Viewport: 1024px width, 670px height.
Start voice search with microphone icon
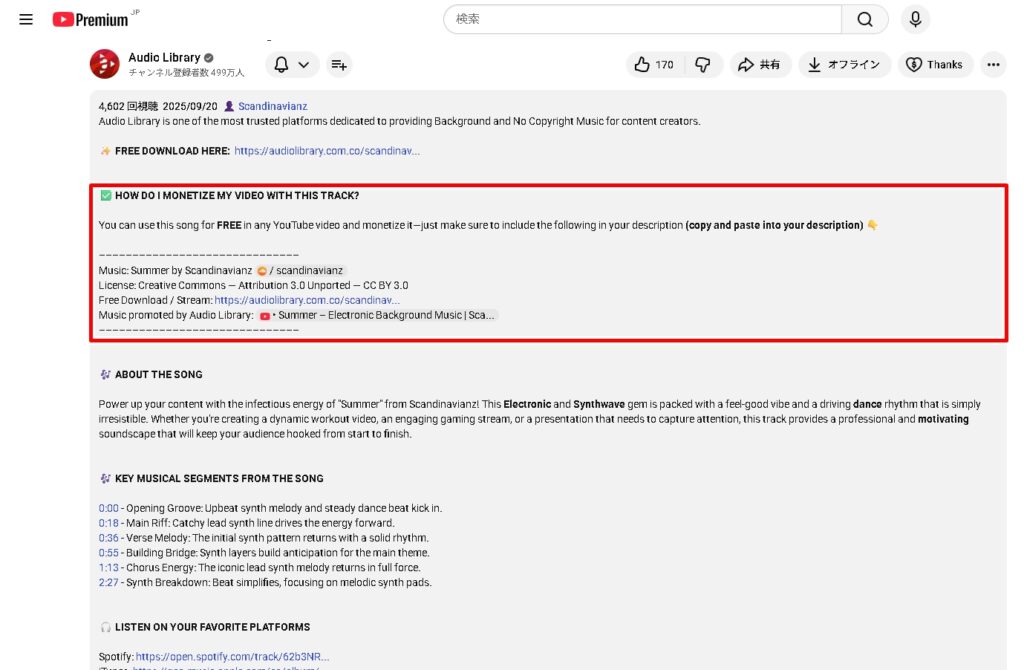pos(914,19)
